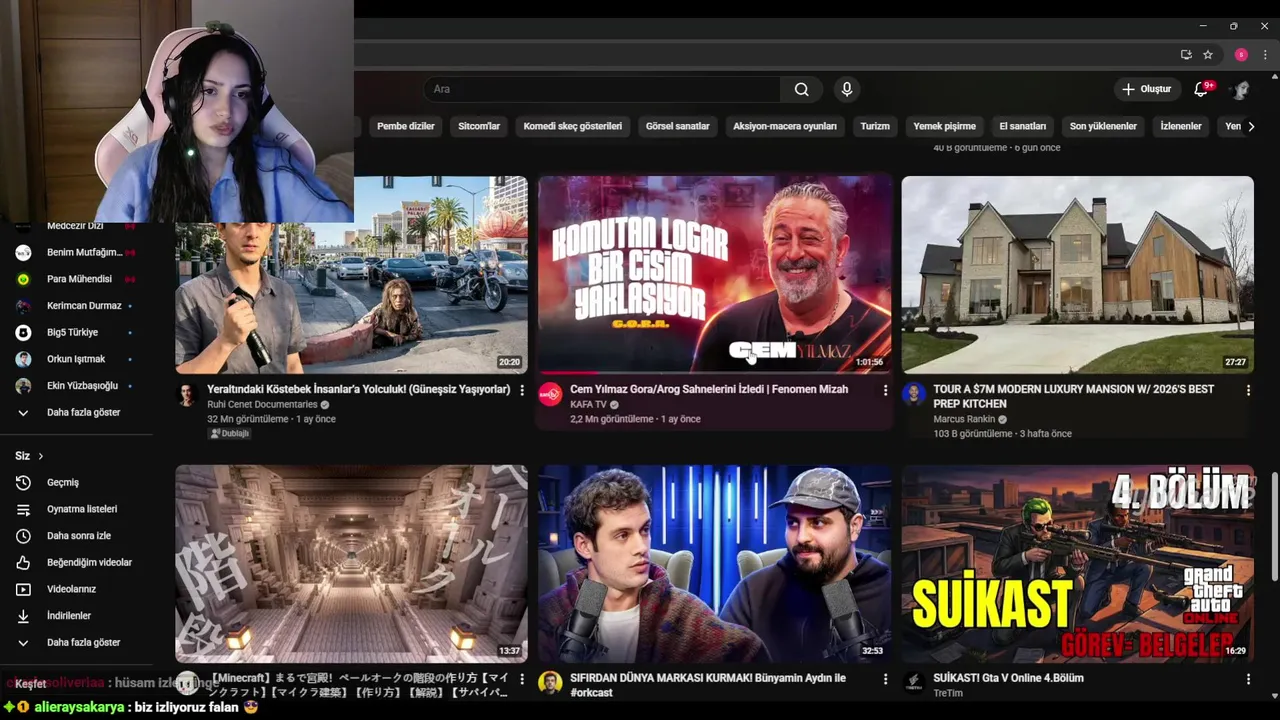Play the luxury mansion house thumbnail
The width and height of the screenshot is (1280, 720).
pos(1078,274)
